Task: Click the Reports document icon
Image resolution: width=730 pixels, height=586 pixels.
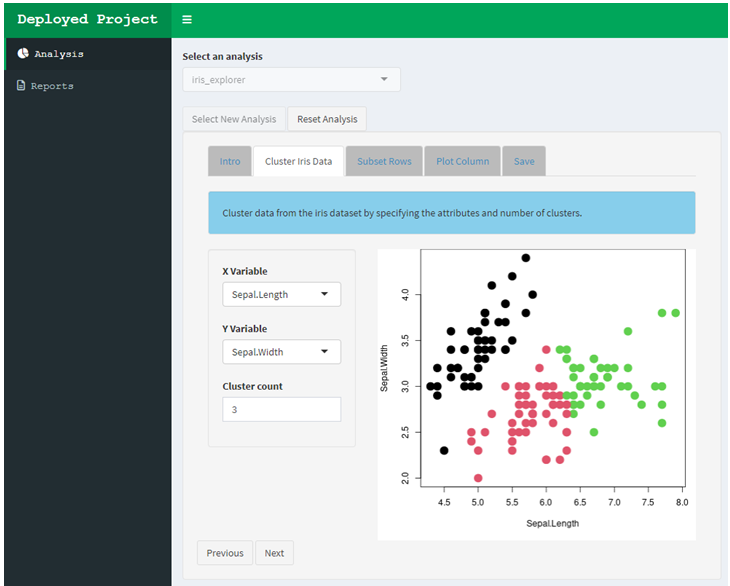Action: pos(22,86)
